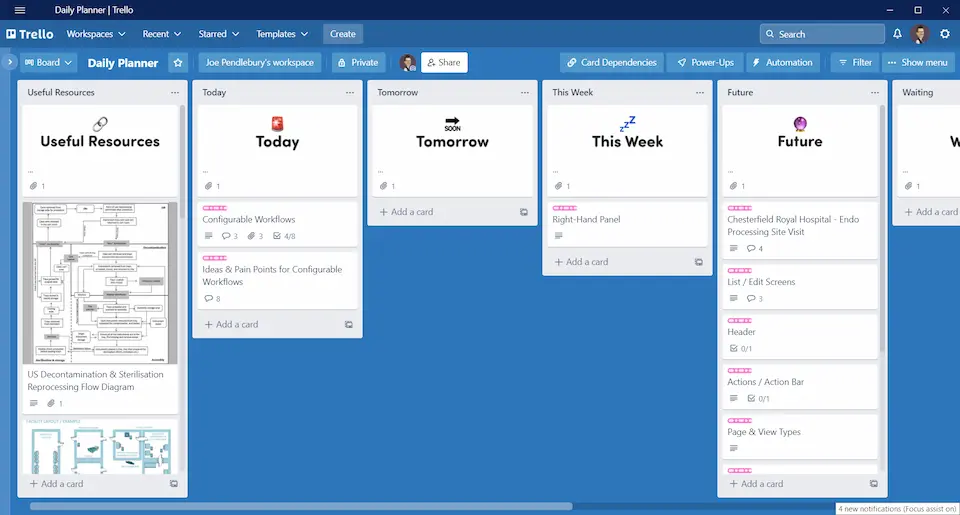960x515 pixels.
Task: Open the Header card in Future
Action: (800, 336)
